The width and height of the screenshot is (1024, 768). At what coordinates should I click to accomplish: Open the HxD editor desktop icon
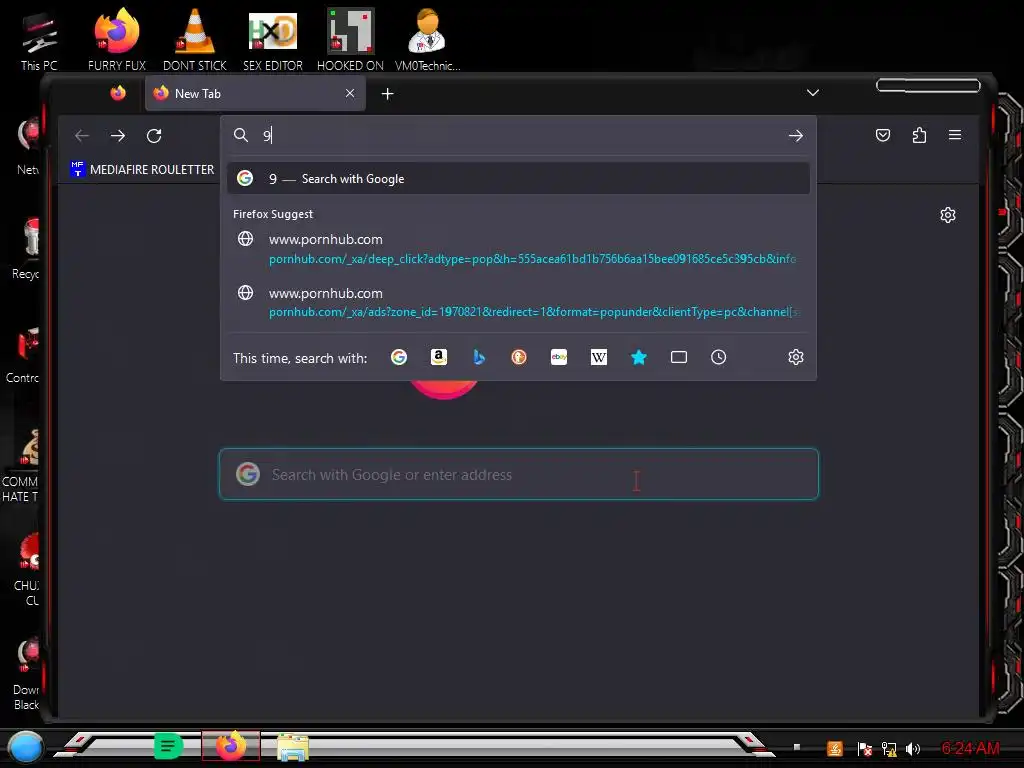[272, 39]
